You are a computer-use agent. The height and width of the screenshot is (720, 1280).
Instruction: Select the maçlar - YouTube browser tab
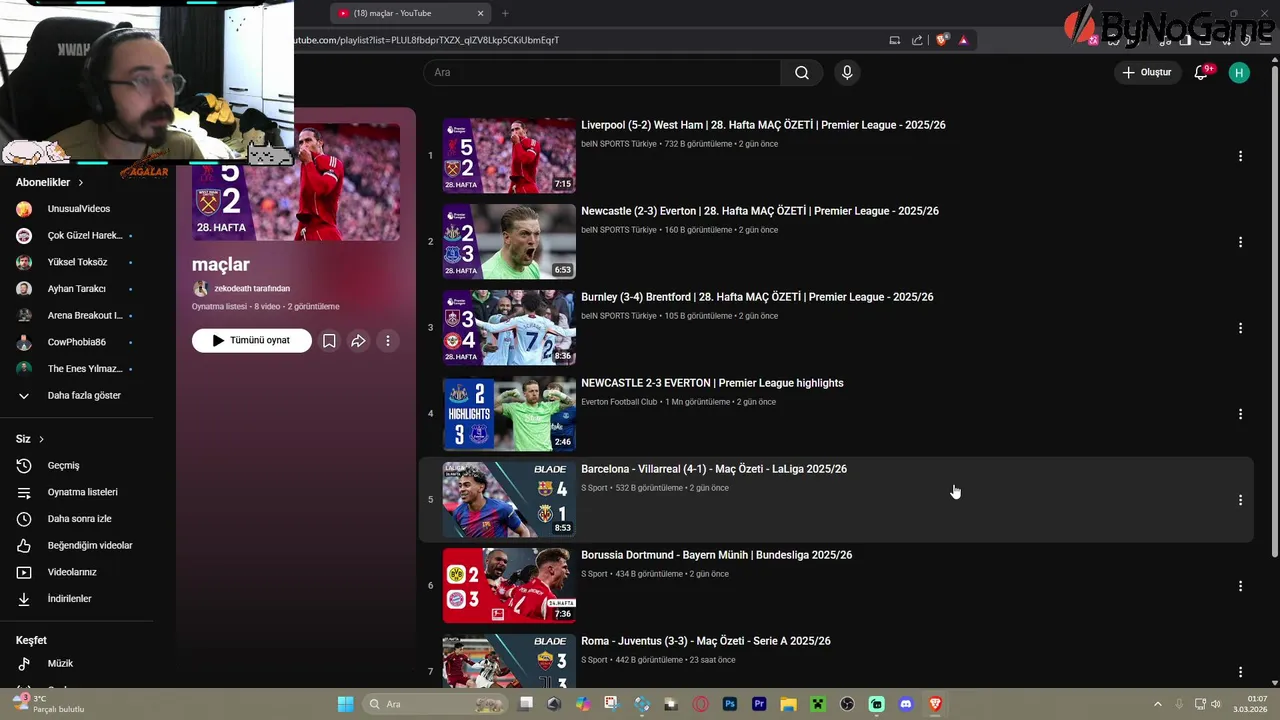pos(410,13)
